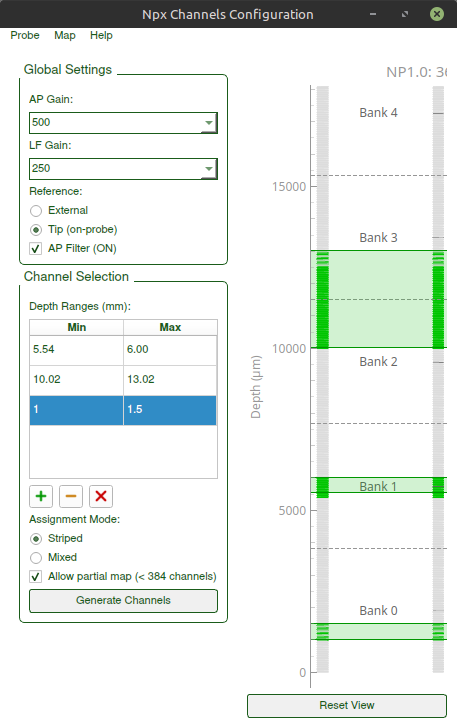Click the Min column header
Screen dimensions: 457x728
pos(76,327)
